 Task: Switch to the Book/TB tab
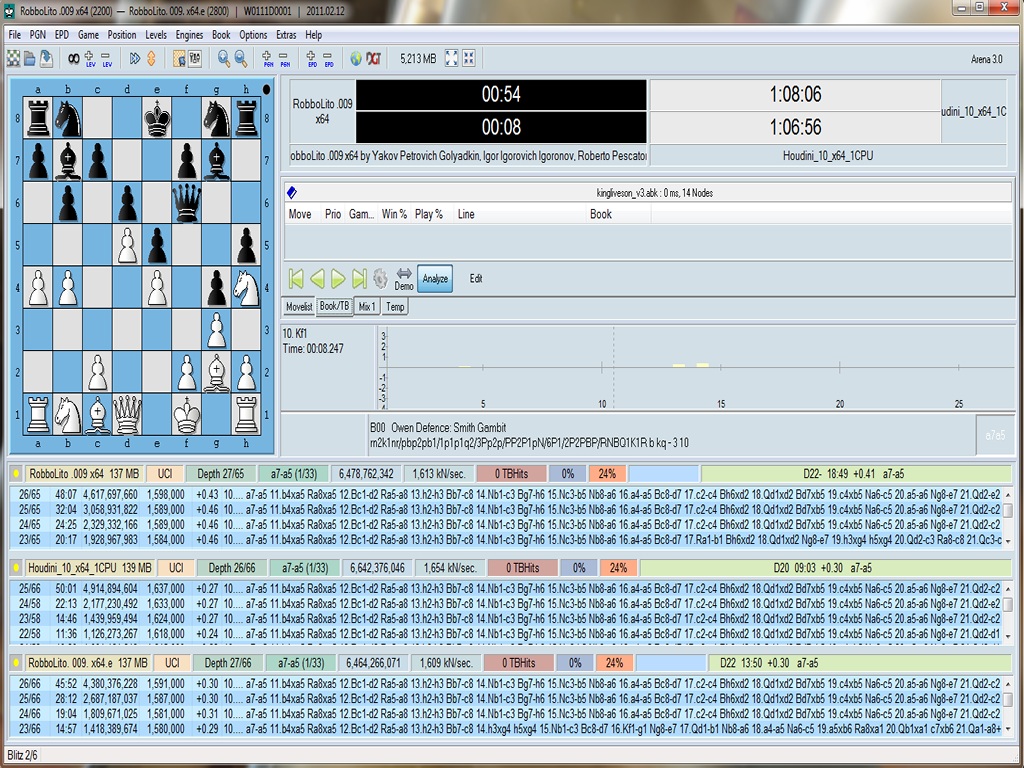click(x=334, y=306)
